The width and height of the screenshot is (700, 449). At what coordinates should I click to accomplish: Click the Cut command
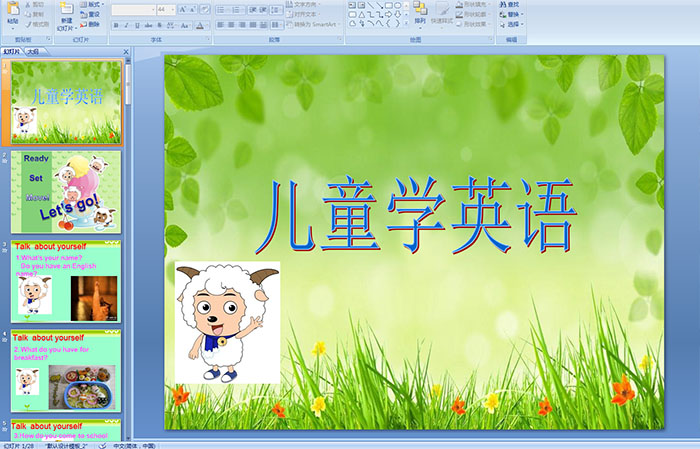35,4
